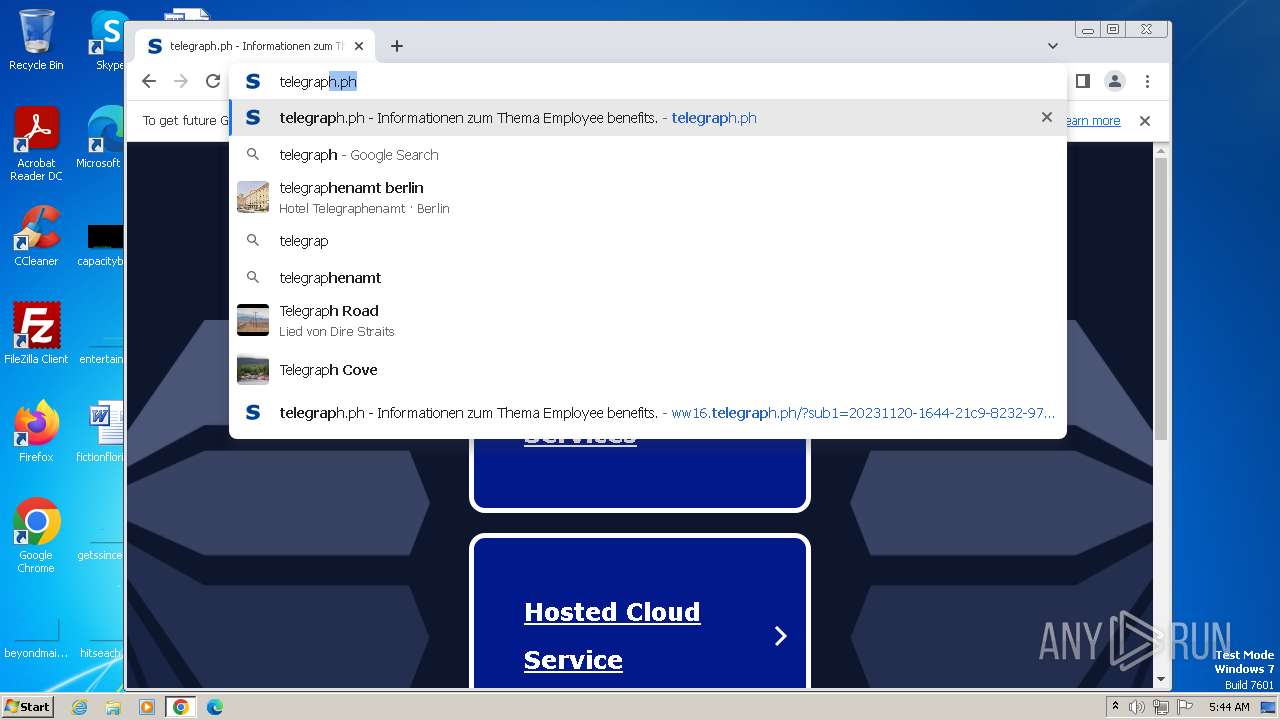Show hidden system tray icons

(1115, 707)
